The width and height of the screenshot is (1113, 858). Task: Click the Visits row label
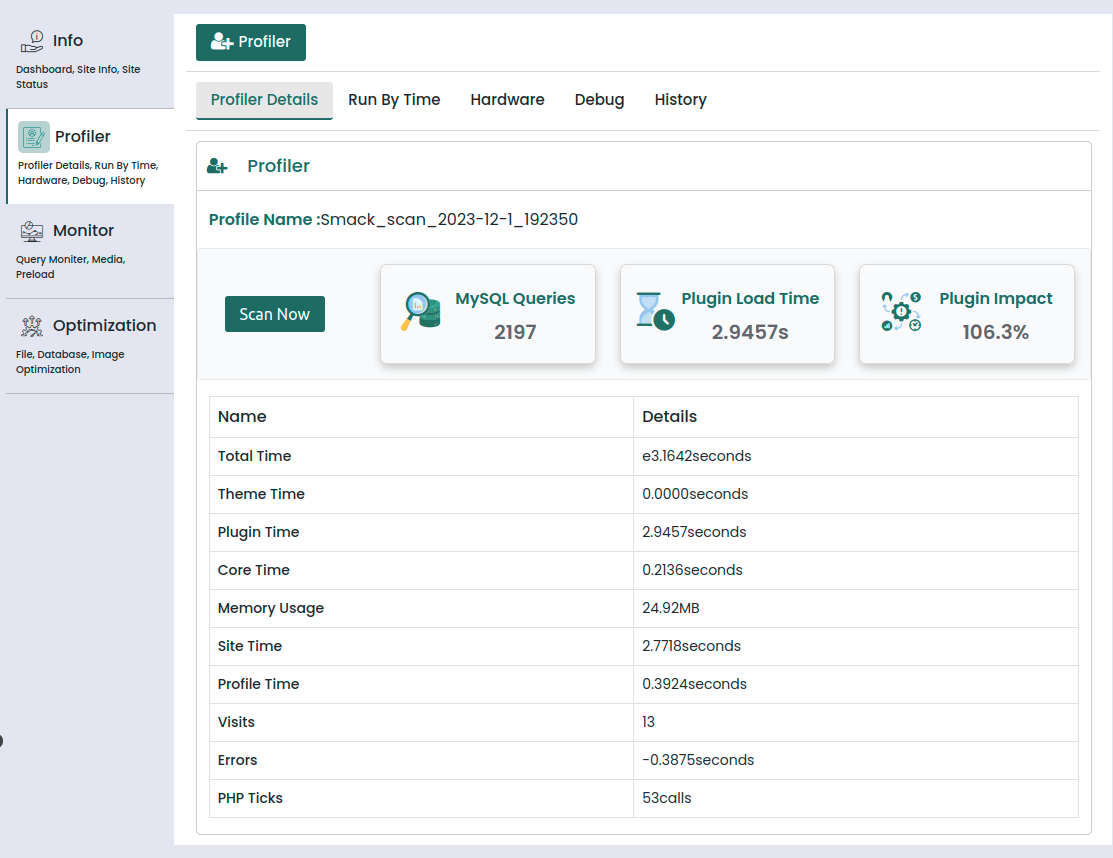point(236,722)
